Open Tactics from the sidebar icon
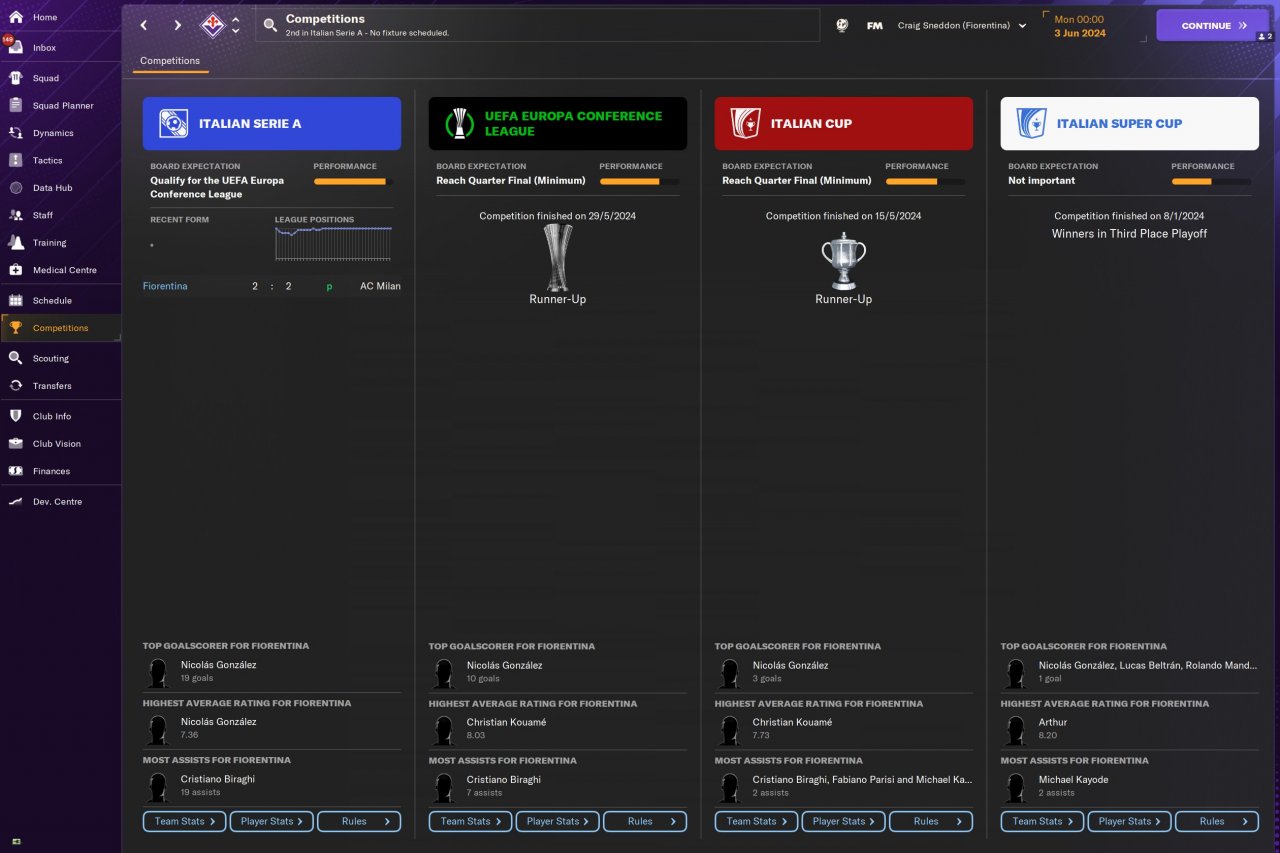The image size is (1280, 853). coord(15,160)
